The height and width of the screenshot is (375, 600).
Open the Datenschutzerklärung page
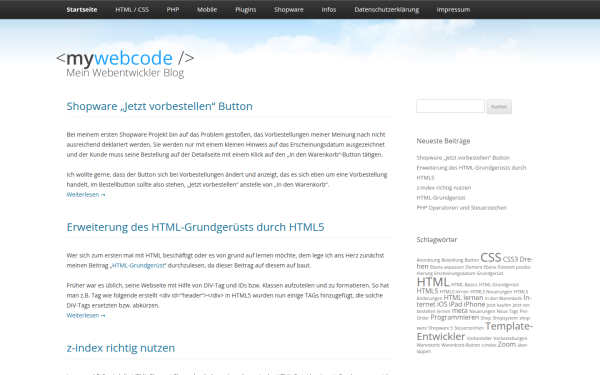(x=386, y=10)
